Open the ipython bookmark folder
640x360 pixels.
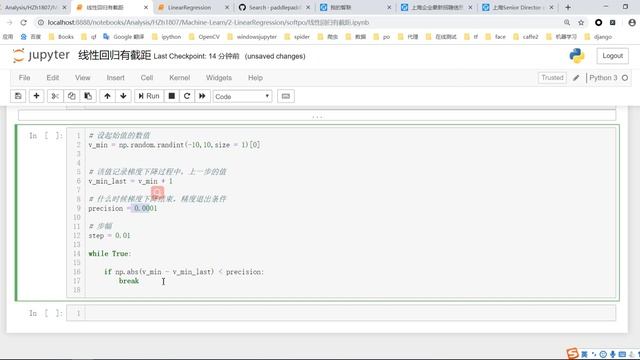[x=167, y=37]
